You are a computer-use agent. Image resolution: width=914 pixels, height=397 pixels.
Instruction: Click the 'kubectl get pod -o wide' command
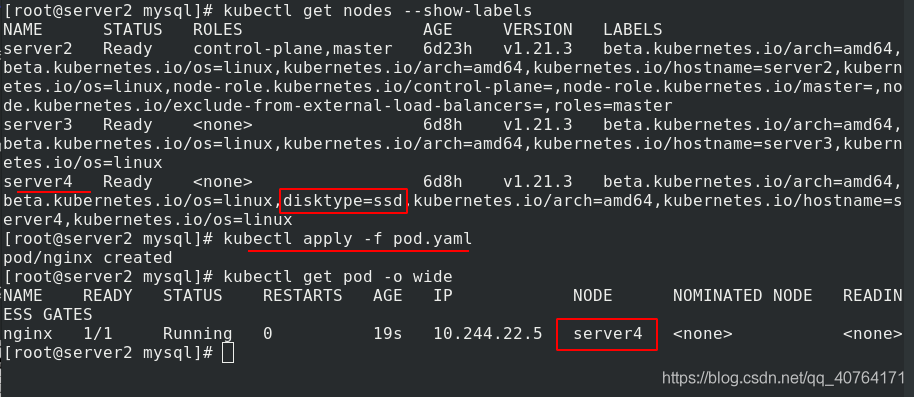pyautogui.click(x=338, y=277)
